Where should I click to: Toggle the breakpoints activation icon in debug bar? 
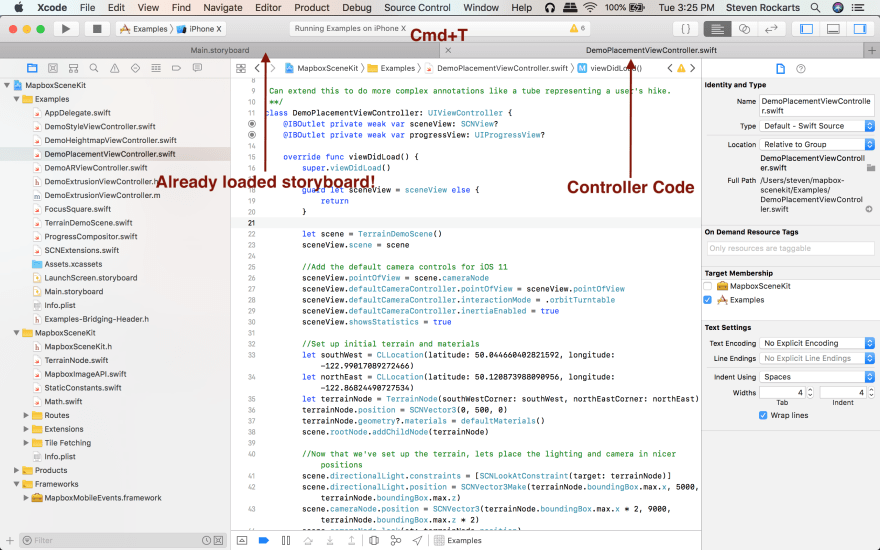click(x=263, y=540)
